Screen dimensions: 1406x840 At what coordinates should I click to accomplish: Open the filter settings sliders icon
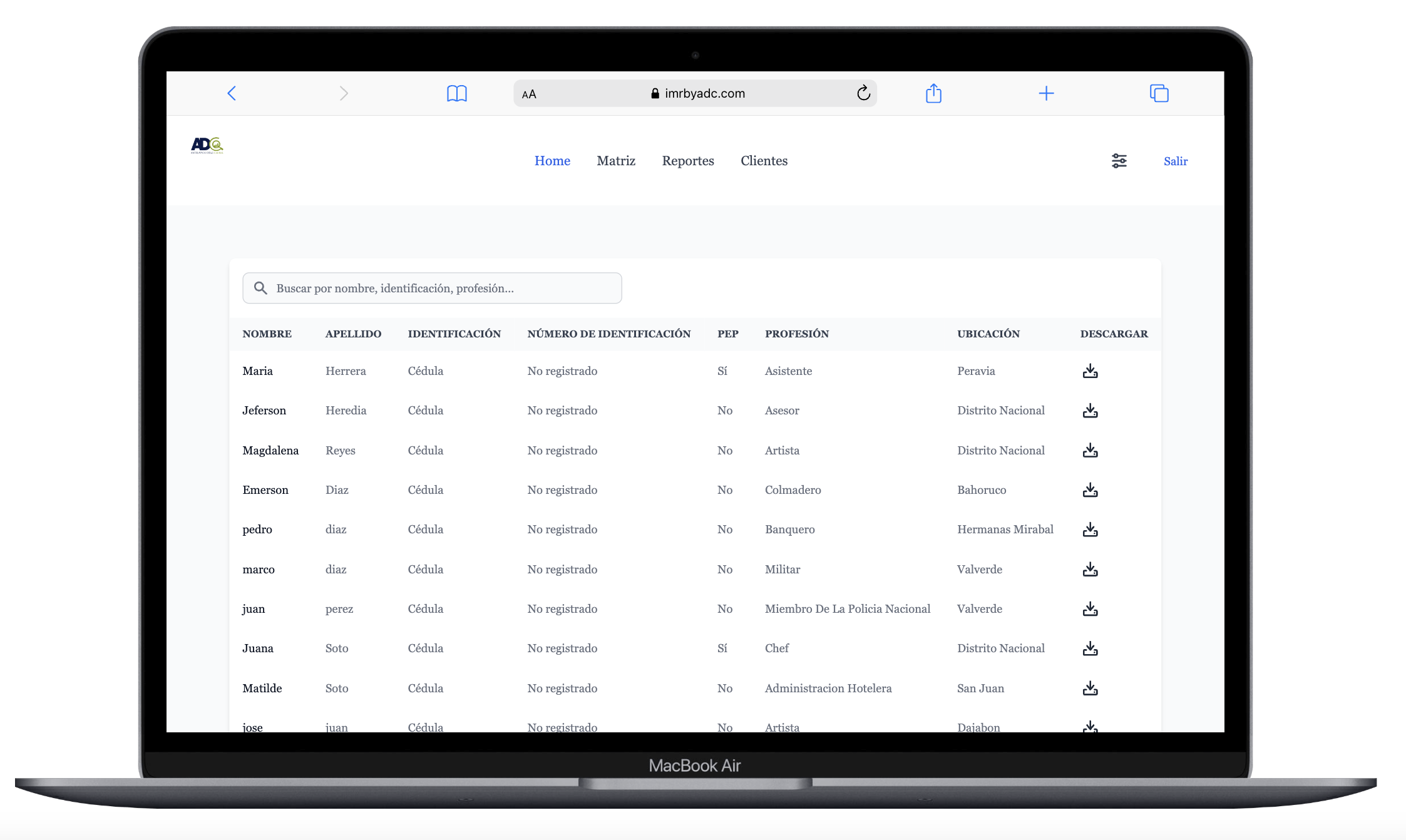tap(1119, 161)
